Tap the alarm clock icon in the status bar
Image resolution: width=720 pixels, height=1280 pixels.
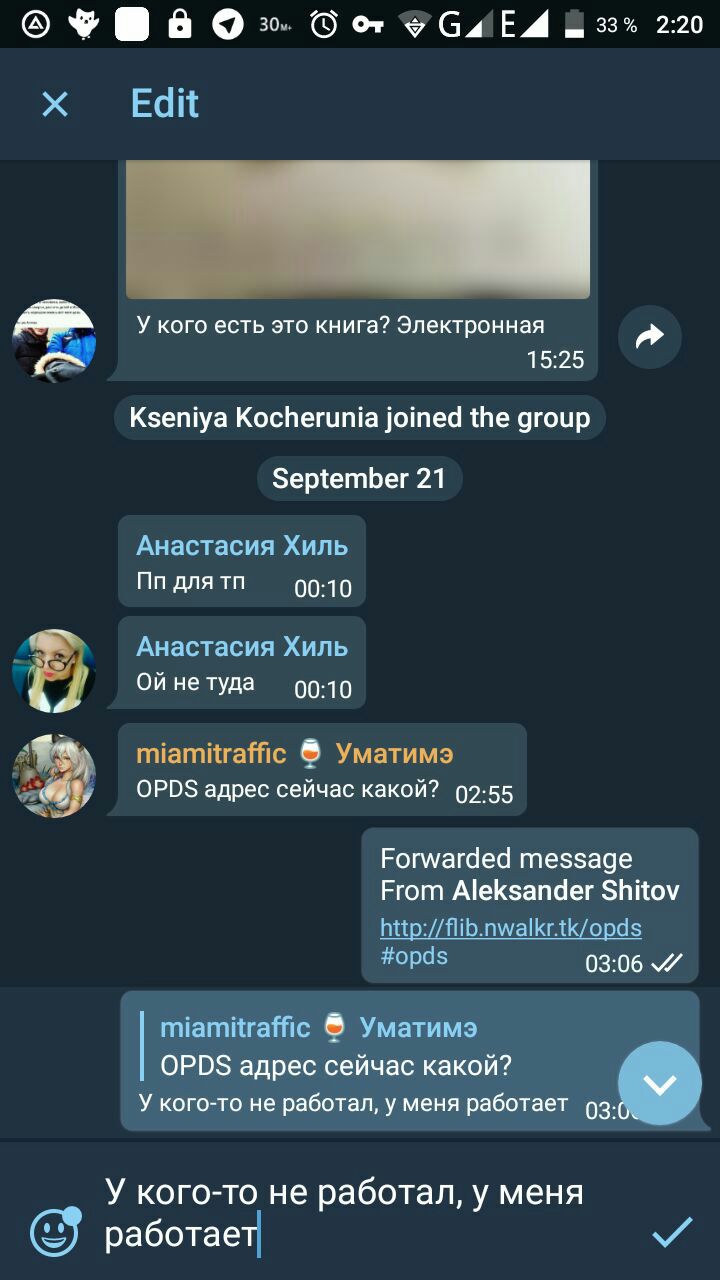(324, 25)
